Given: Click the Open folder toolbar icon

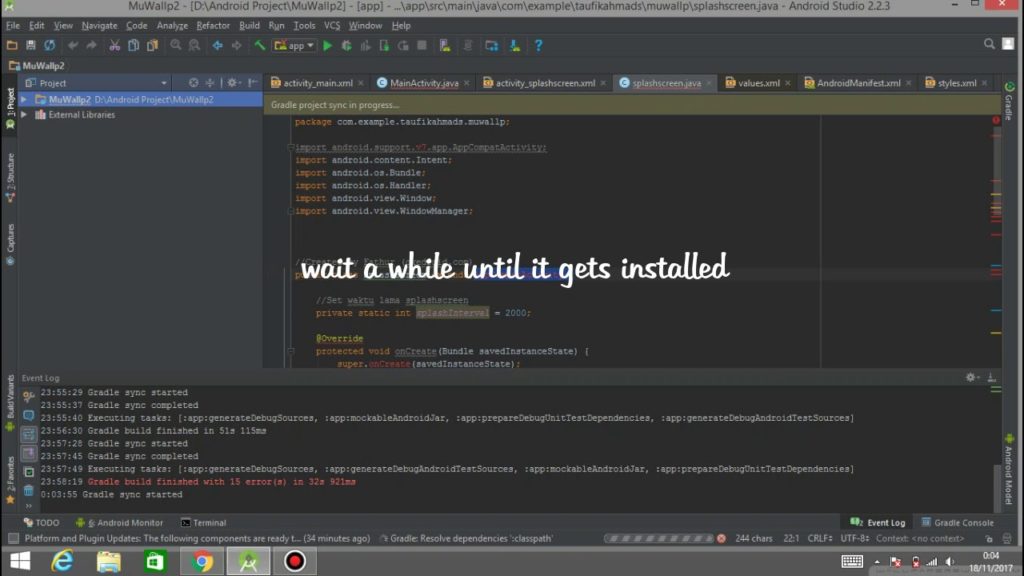Looking at the screenshot, I should [12, 45].
